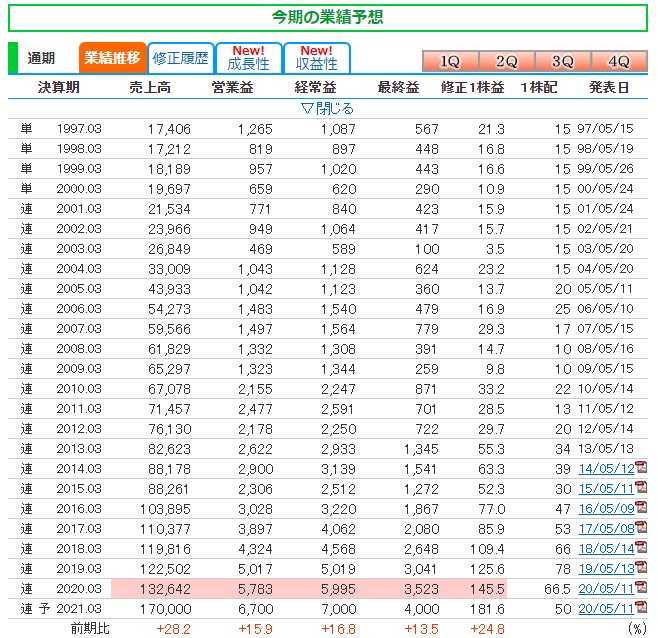The image size is (658, 638).
Task: Open the 14/05/12 announcement date link
Action: tap(606, 468)
